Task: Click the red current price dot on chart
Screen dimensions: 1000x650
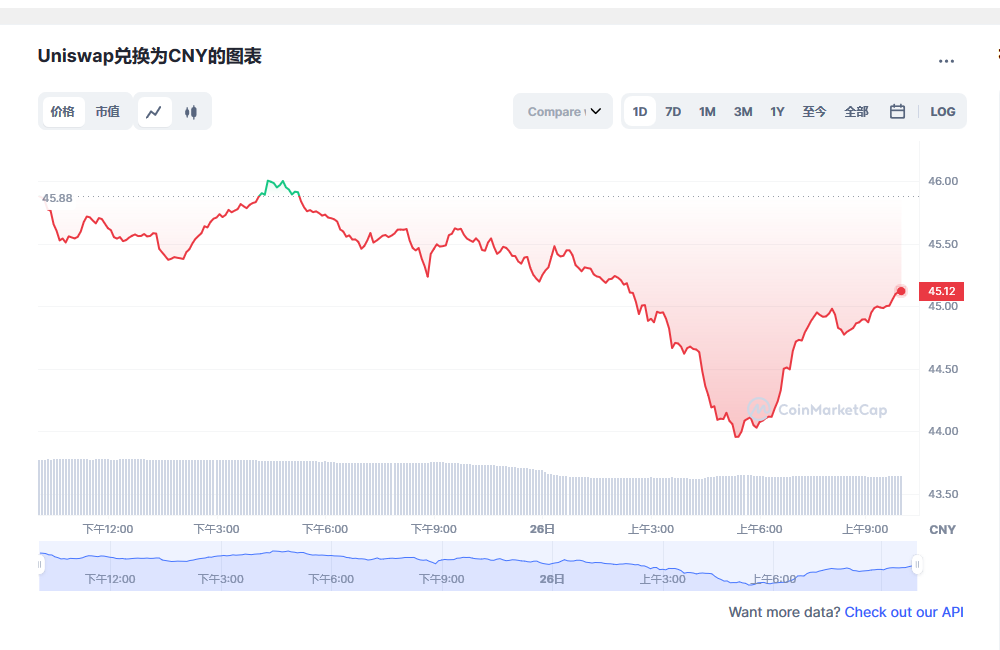Action: 901,291
